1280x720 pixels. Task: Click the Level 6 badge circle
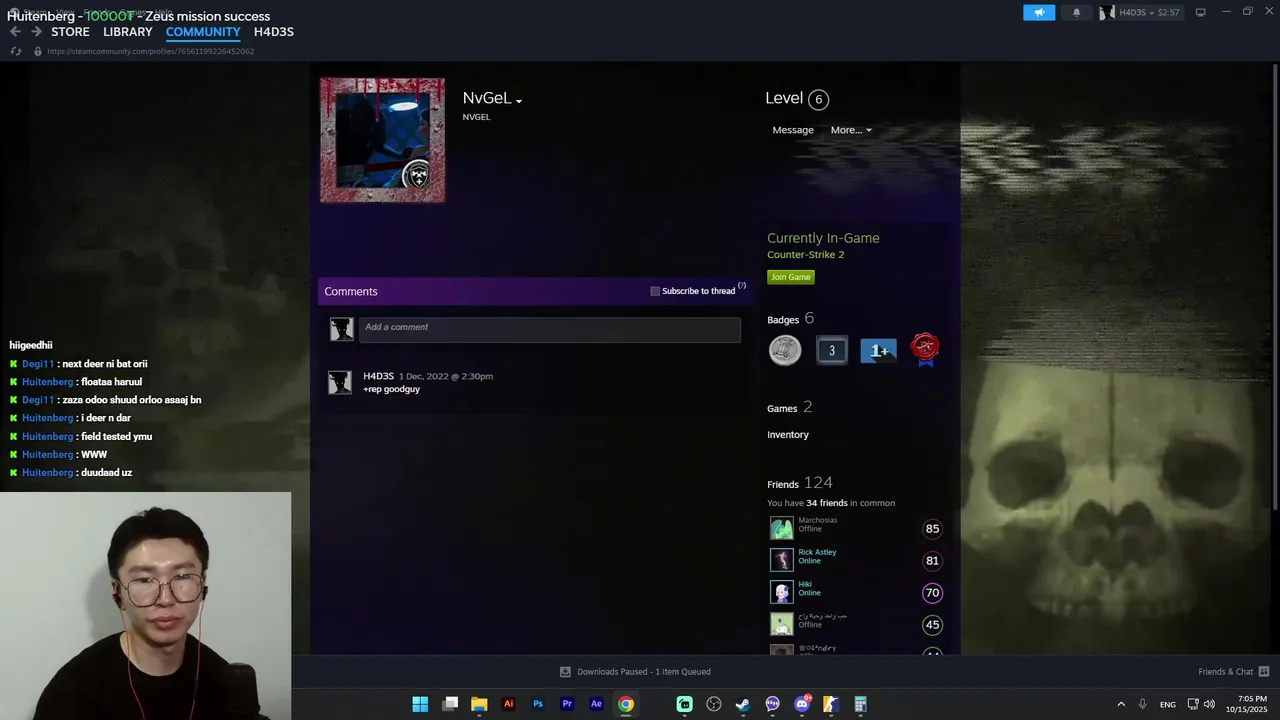click(819, 99)
